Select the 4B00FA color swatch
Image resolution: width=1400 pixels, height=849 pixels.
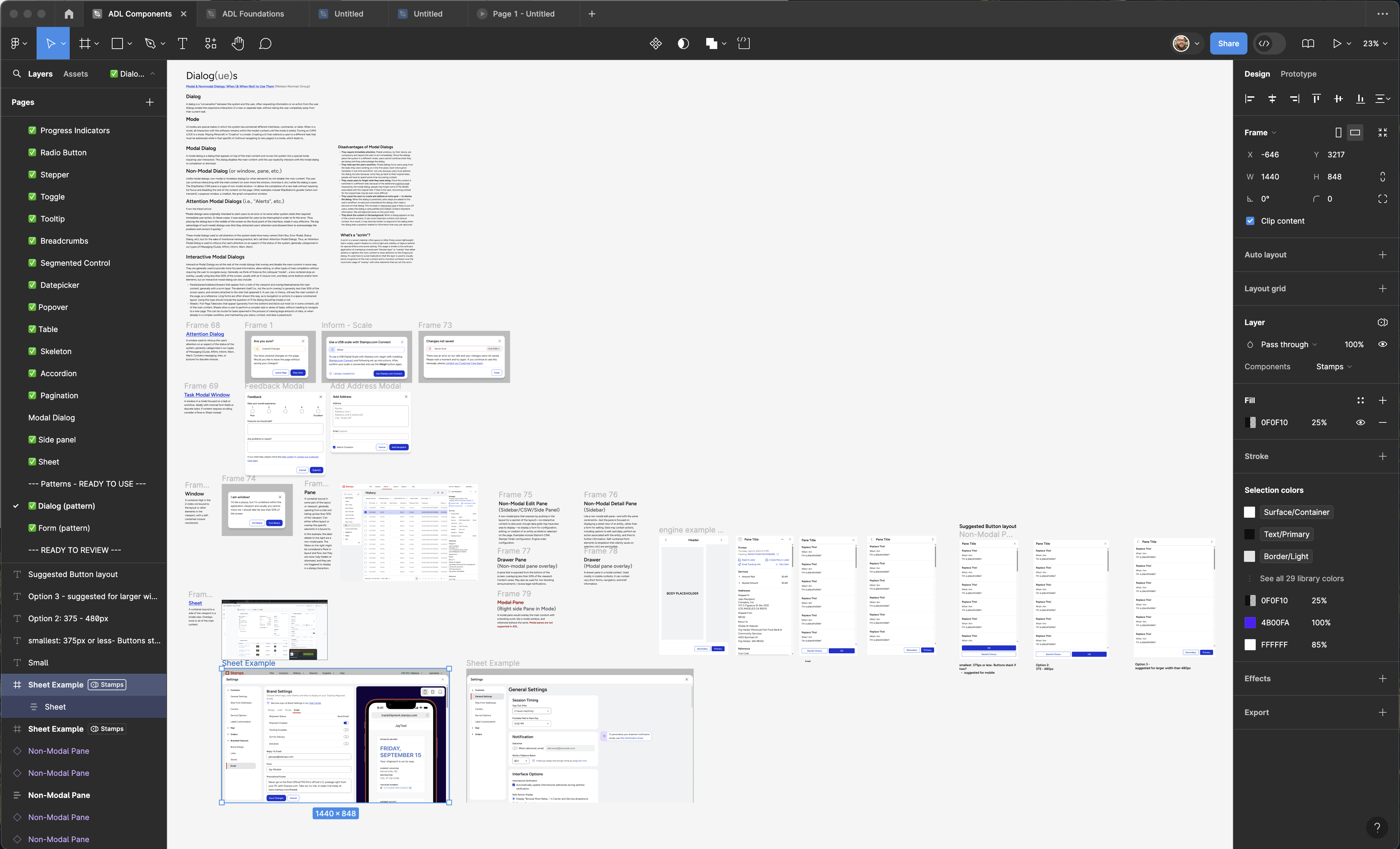click(x=1250, y=623)
